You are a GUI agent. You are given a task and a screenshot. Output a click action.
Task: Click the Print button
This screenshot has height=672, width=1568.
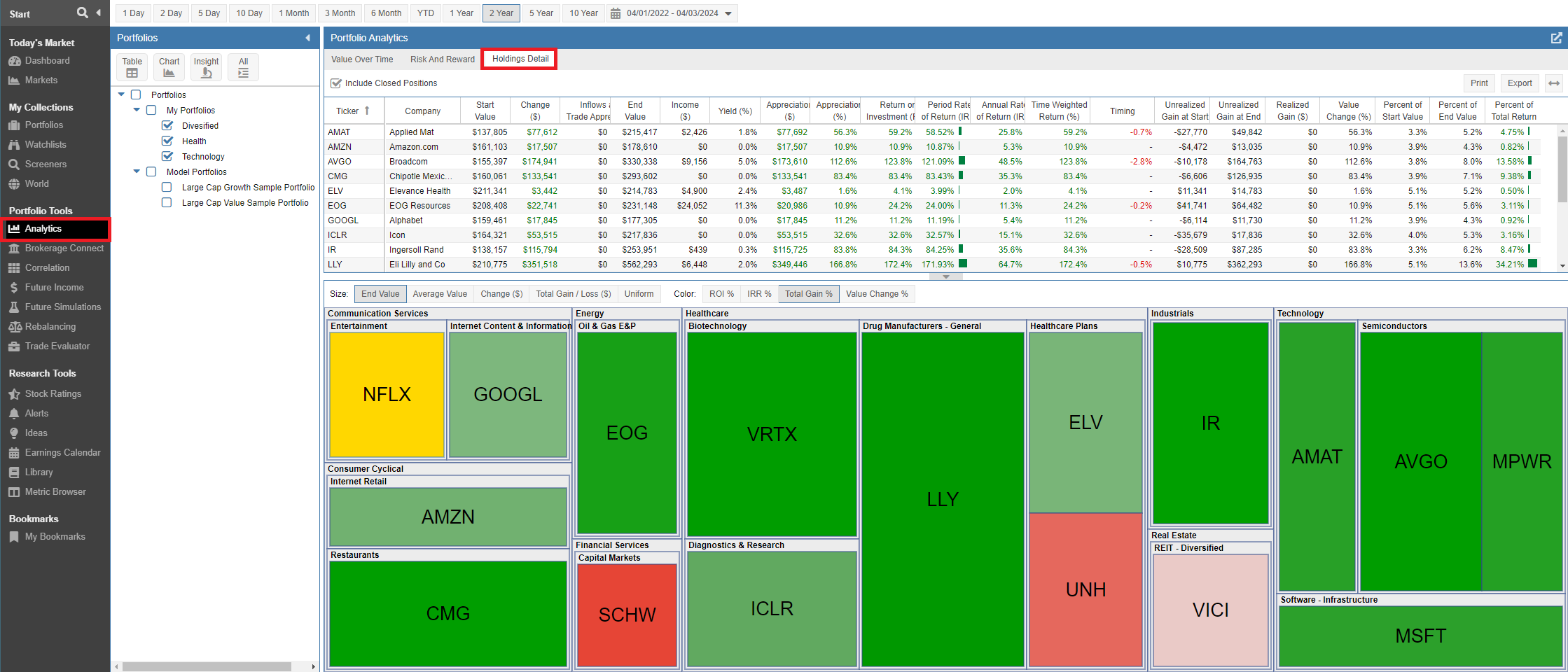1479,83
